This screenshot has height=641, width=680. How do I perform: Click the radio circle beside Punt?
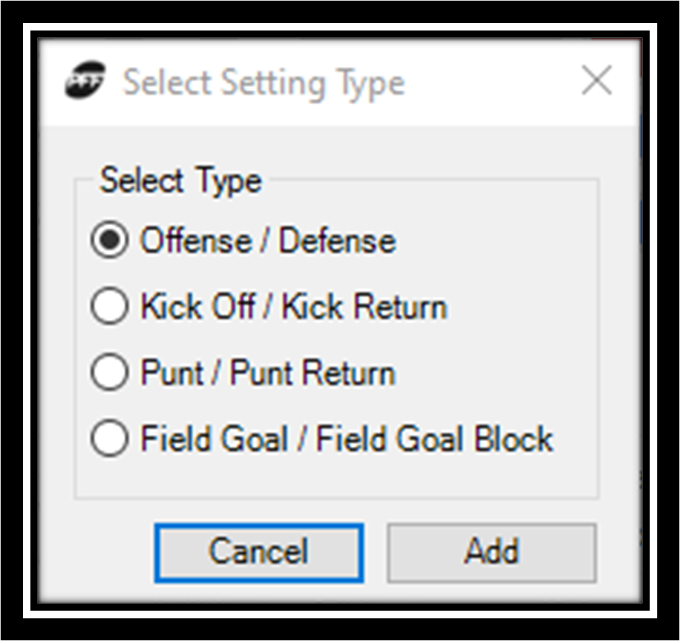pyautogui.click(x=110, y=373)
